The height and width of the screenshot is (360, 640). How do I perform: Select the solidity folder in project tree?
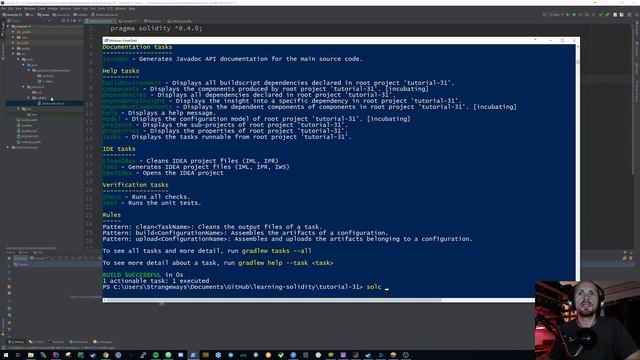click(39, 98)
